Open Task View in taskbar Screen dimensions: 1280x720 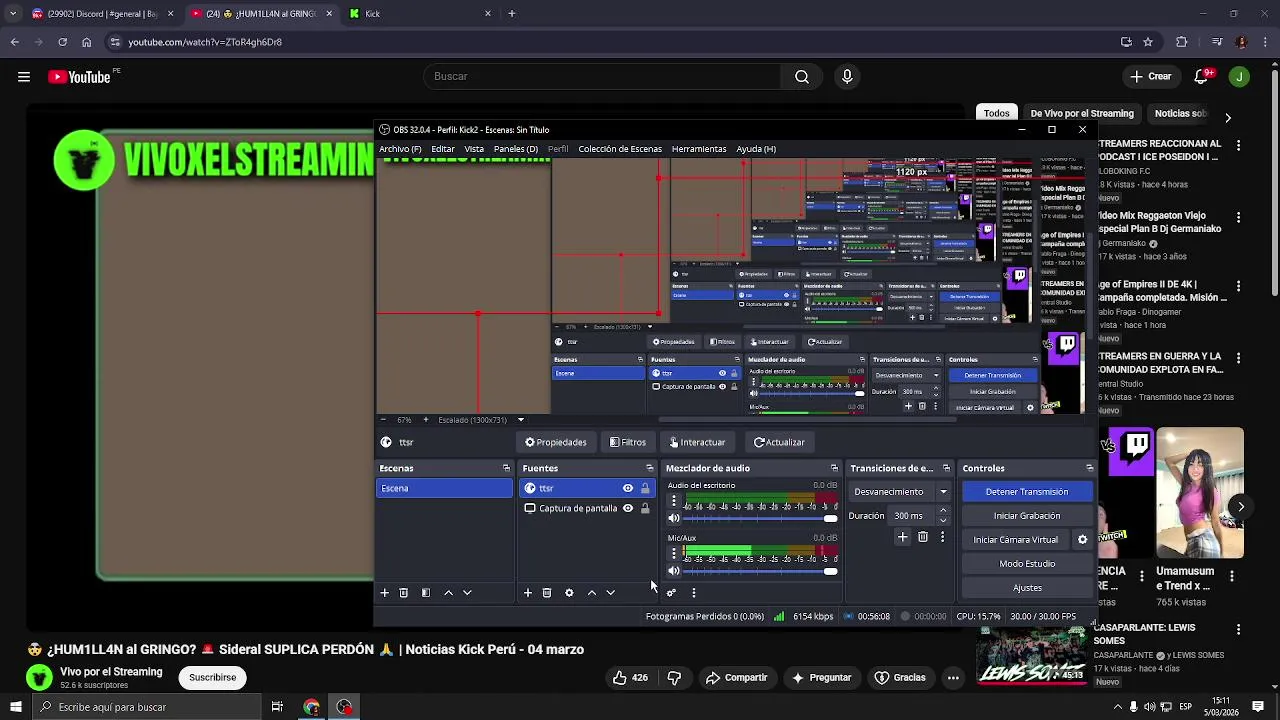click(x=277, y=707)
